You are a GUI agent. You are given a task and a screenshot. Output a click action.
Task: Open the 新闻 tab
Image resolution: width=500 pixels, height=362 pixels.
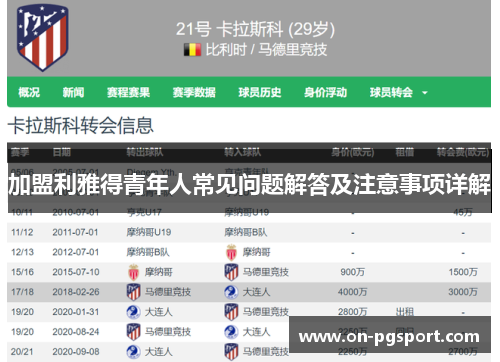73,92
